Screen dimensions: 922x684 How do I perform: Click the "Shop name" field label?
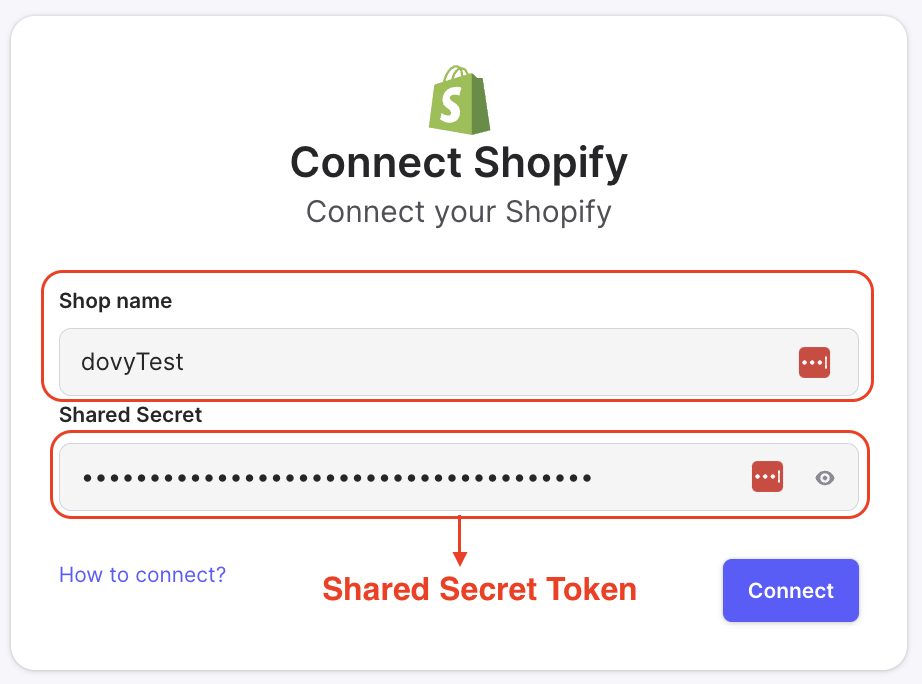tap(116, 301)
